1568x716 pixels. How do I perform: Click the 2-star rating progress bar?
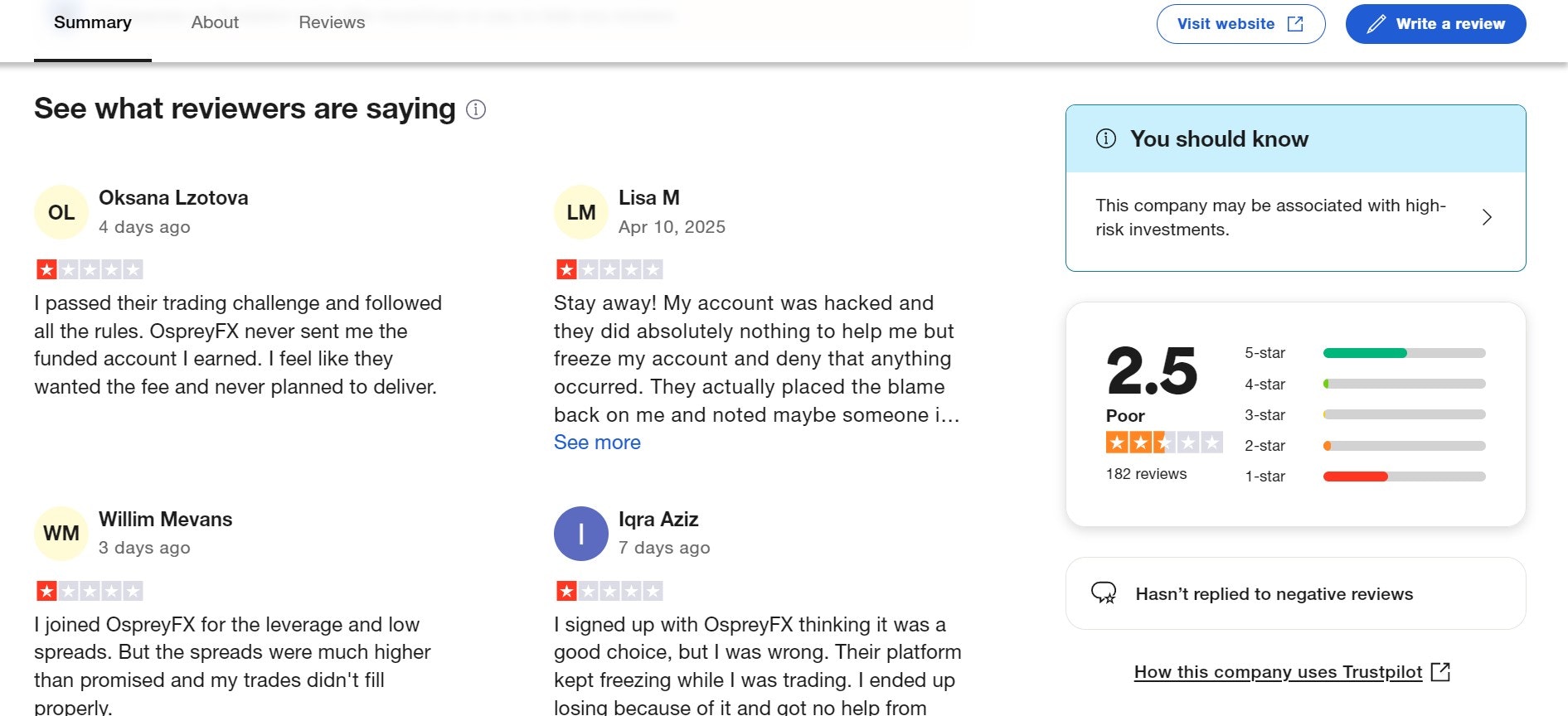pyautogui.click(x=1404, y=446)
